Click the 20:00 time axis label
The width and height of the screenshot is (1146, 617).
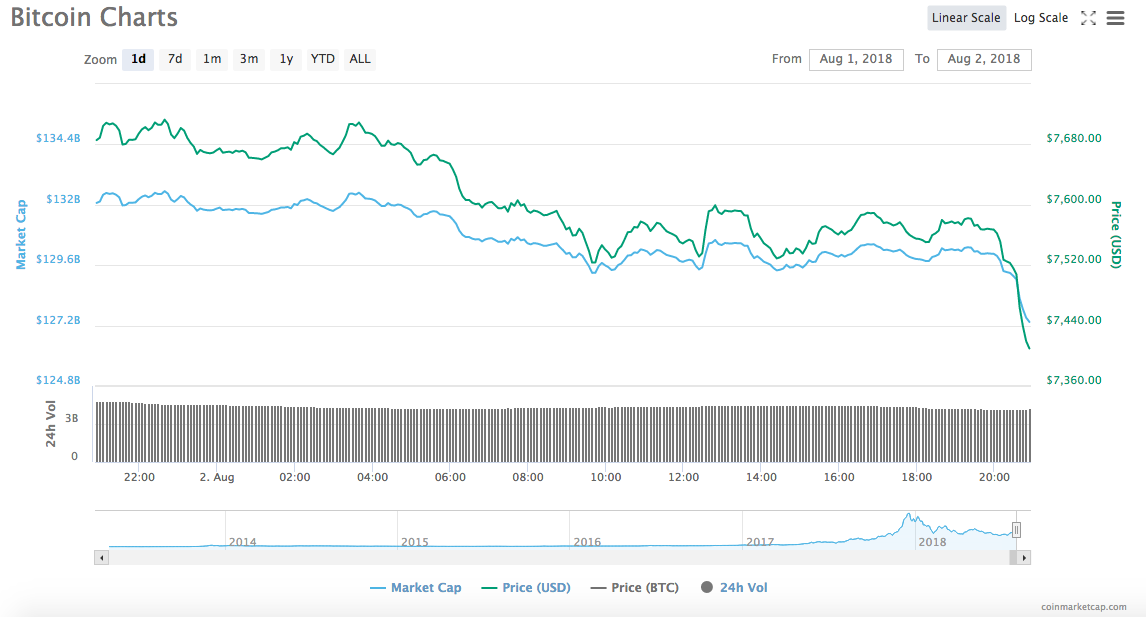click(x=994, y=477)
